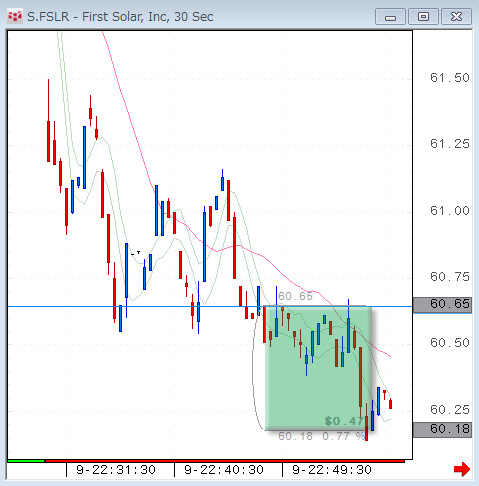
Task: Click the window title 'S.FSLR - First Solar, Inc, 30 Sec'
Action: (x=120, y=17)
